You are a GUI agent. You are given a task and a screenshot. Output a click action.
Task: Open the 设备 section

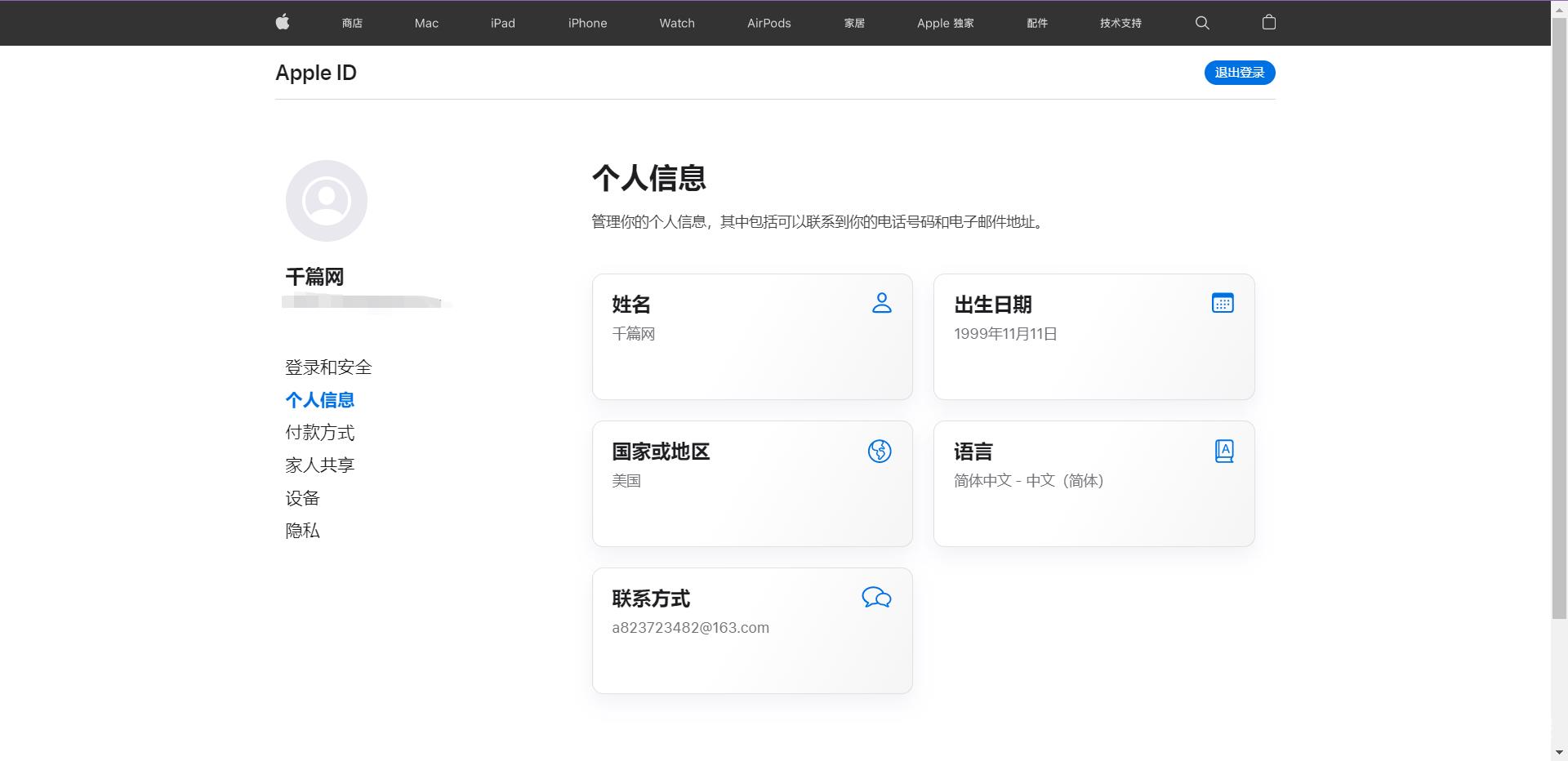[301, 498]
